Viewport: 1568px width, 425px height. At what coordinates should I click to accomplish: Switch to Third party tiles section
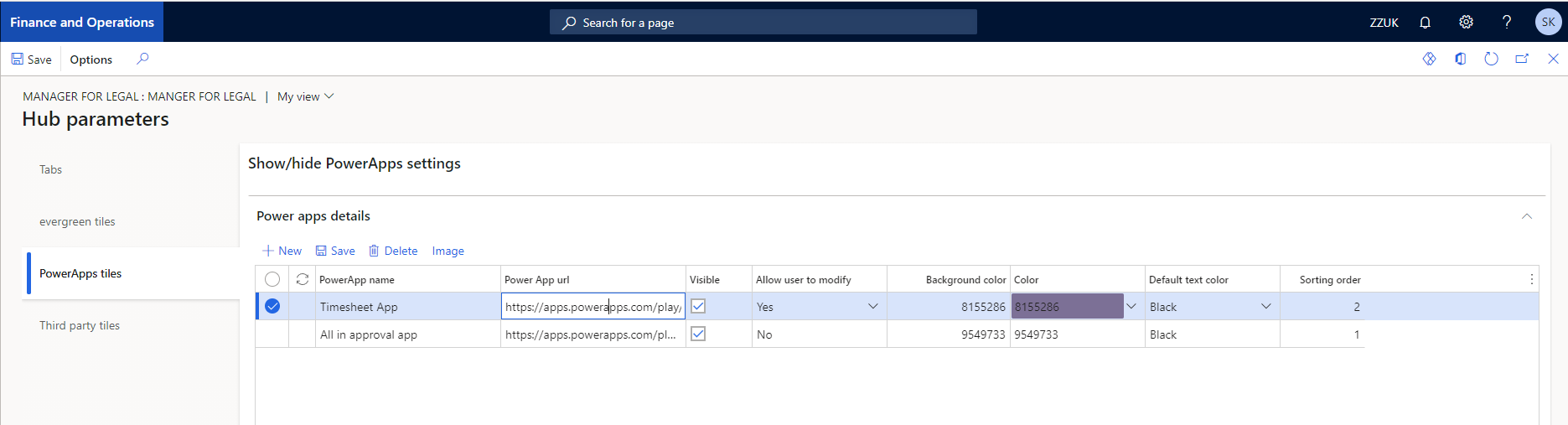coord(80,325)
